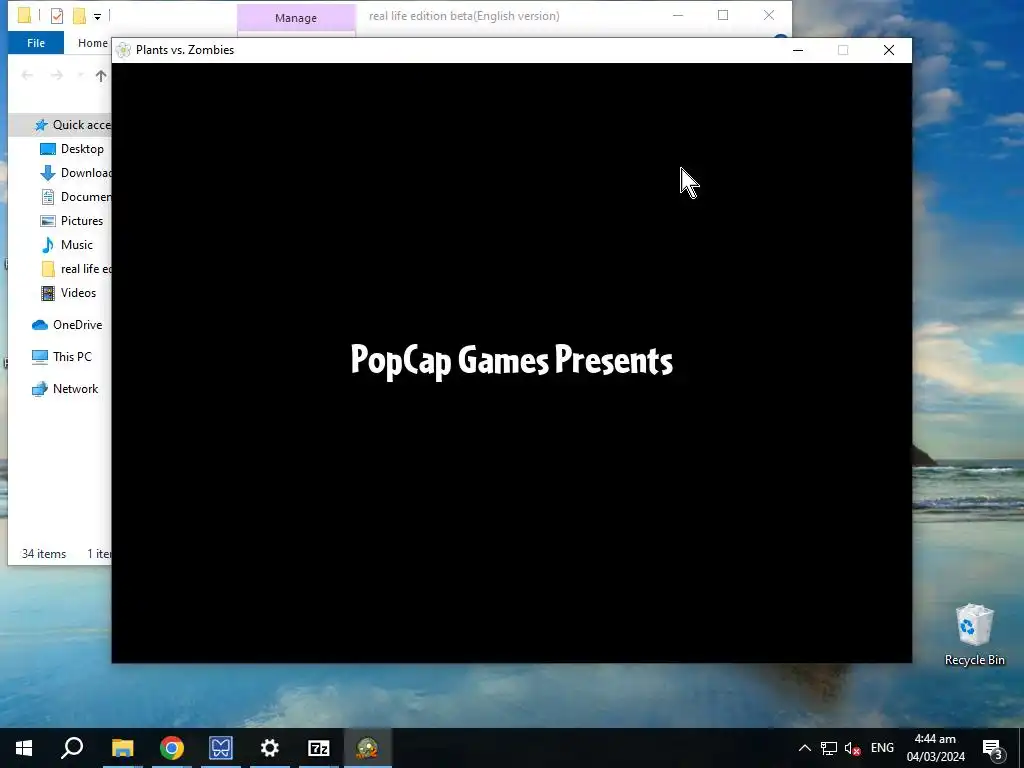Click the Downloads arrow icon in the sidebar

pyautogui.click(x=48, y=173)
